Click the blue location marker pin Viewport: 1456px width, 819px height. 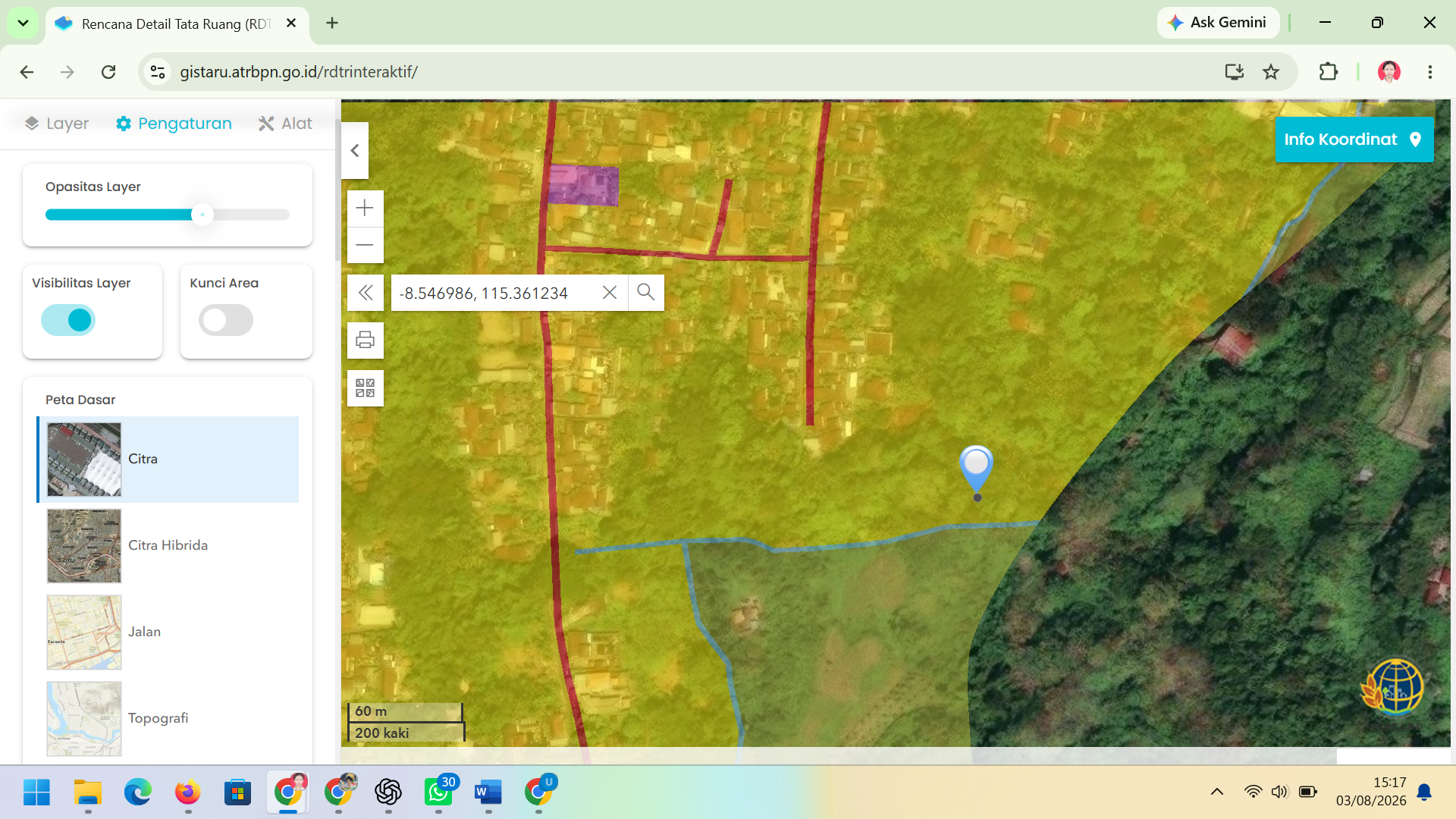point(976,472)
